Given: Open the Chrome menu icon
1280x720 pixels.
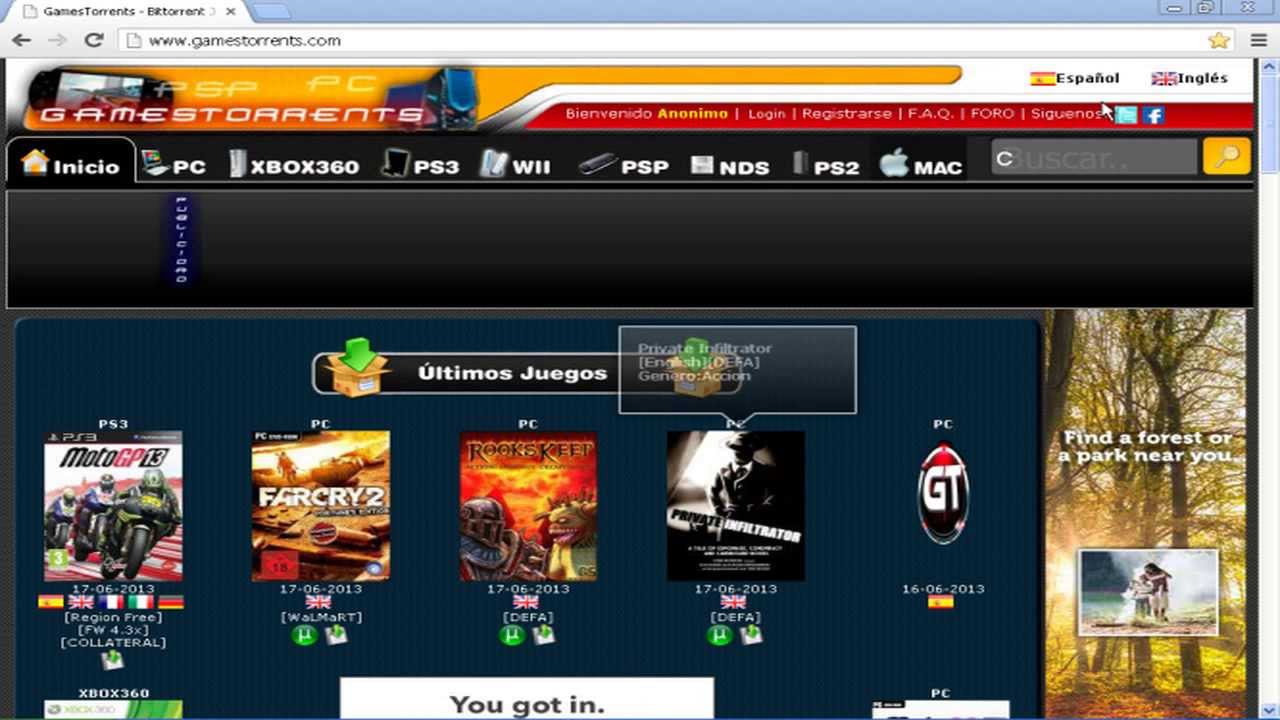Looking at the screenshot, I should coord(1259,40).
